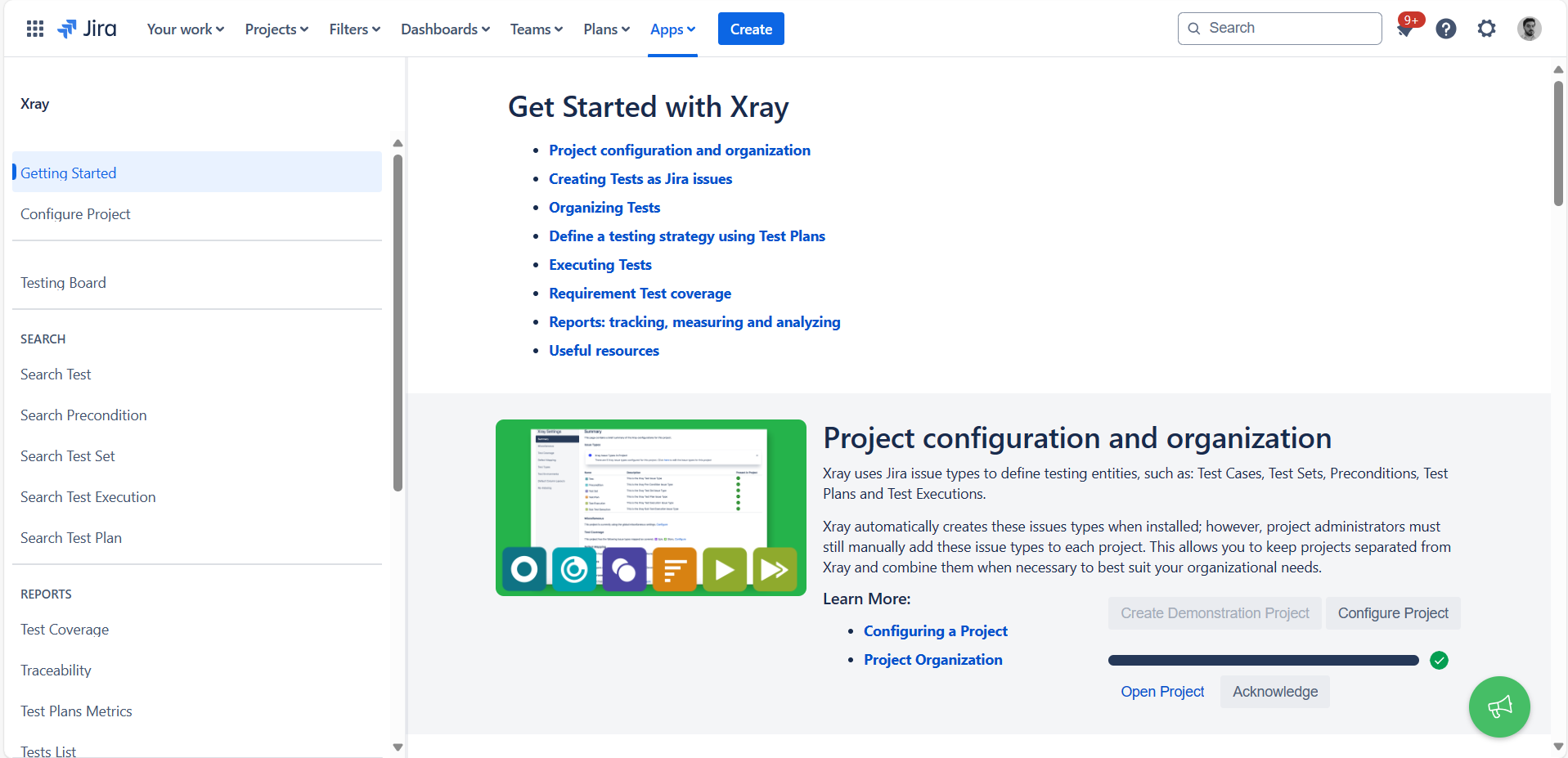This screenshot has height=758, width=1568.
Task: Expand the Apps dropdown
Action: [x=672, y=29]
